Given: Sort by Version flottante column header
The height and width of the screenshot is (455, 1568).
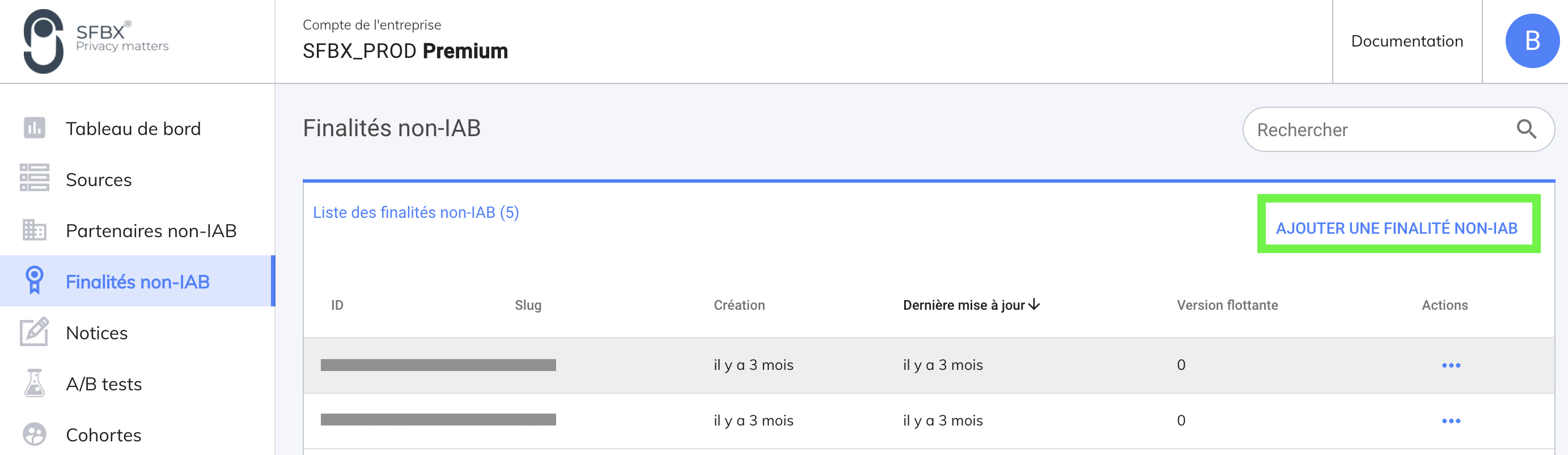Looking at the screenshot, I should tap(1227, 305).
